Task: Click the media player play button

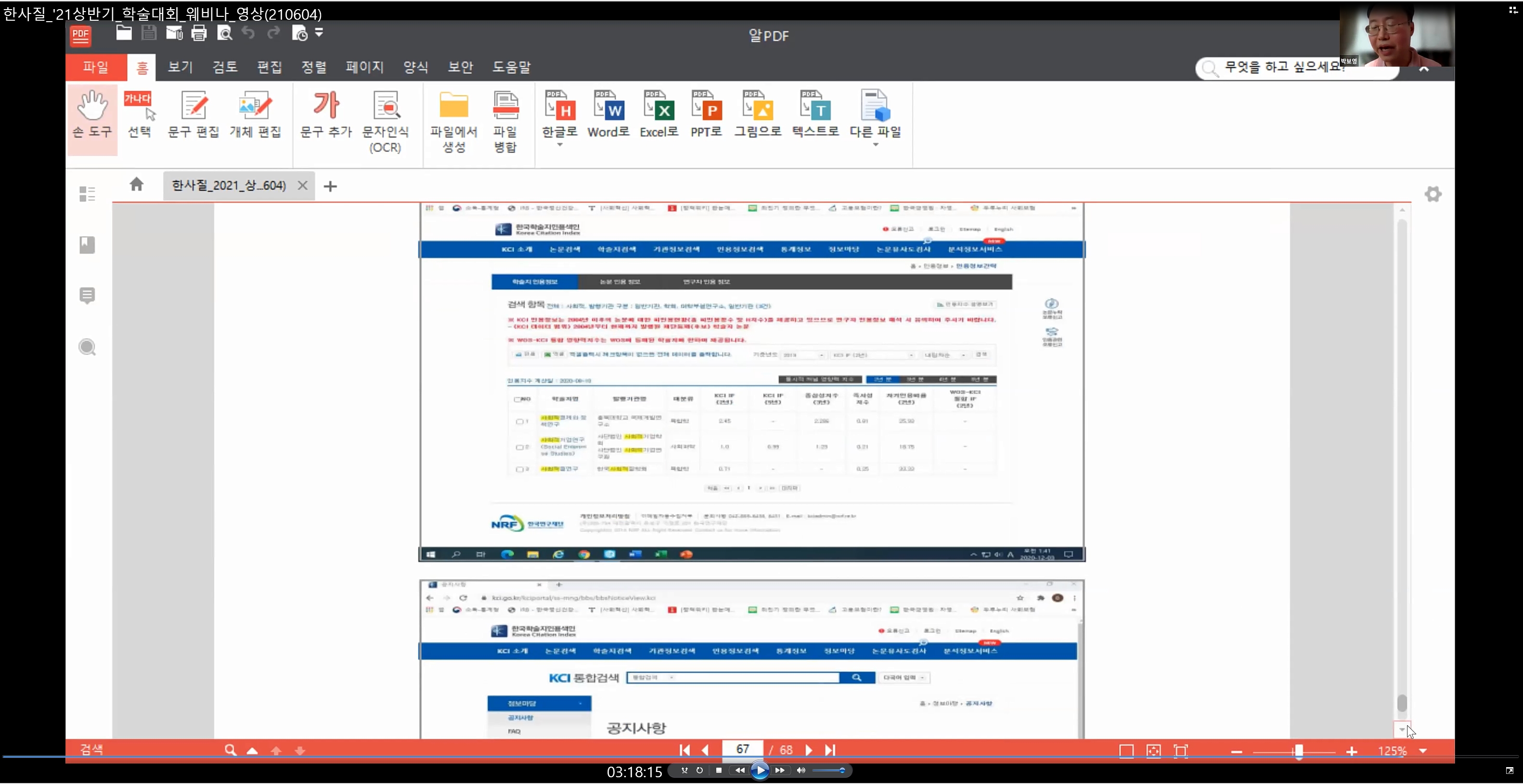Action: tap(761, 771)
